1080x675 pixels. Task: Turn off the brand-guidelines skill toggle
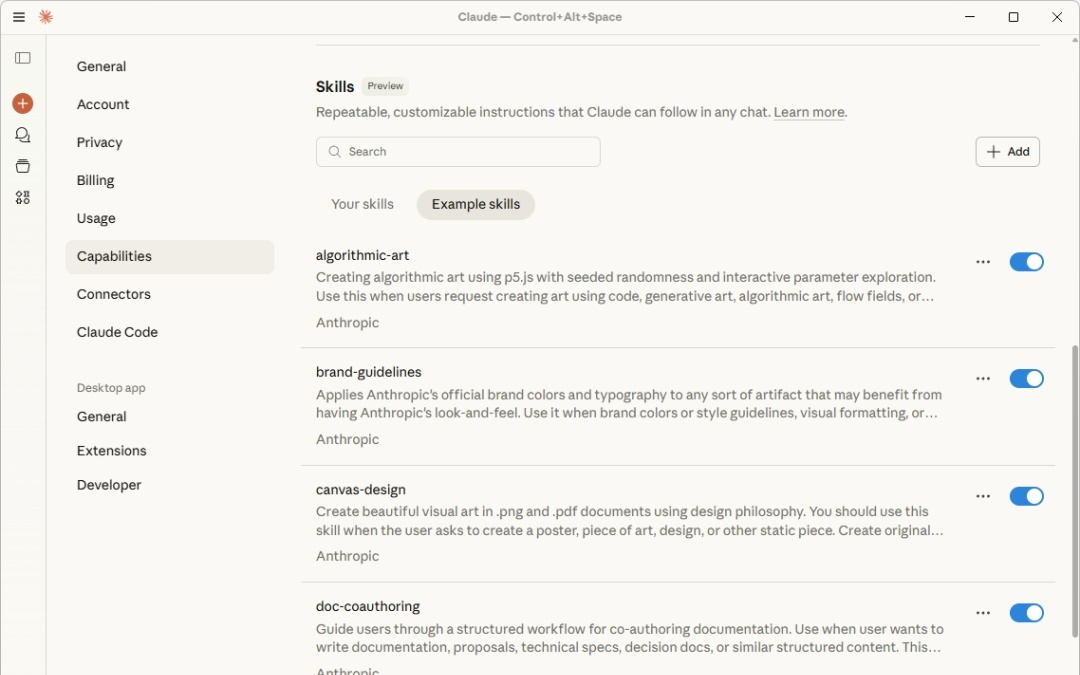tap(1026, 379)
